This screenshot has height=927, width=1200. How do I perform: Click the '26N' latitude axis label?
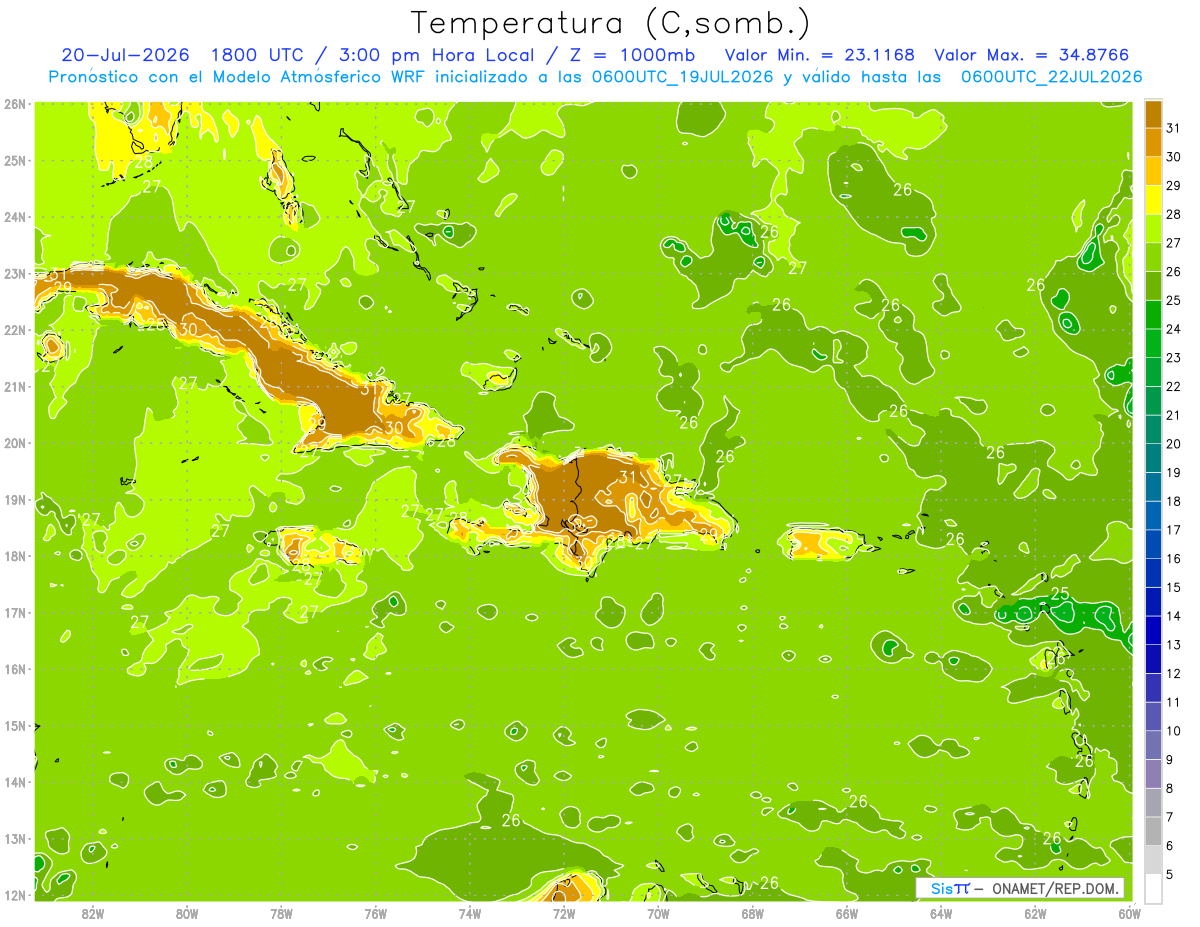click(14, 104)
